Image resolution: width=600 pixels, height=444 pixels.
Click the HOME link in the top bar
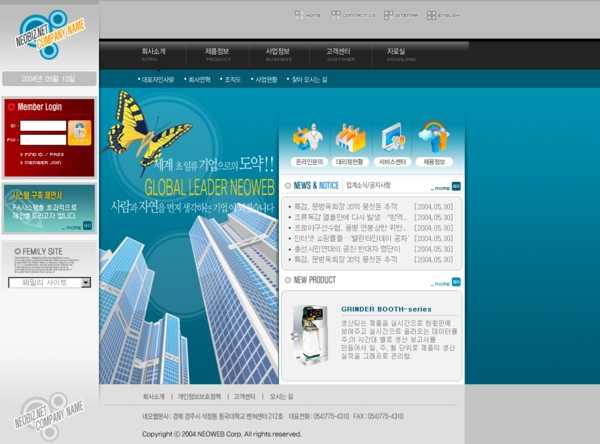coord(313,15)
